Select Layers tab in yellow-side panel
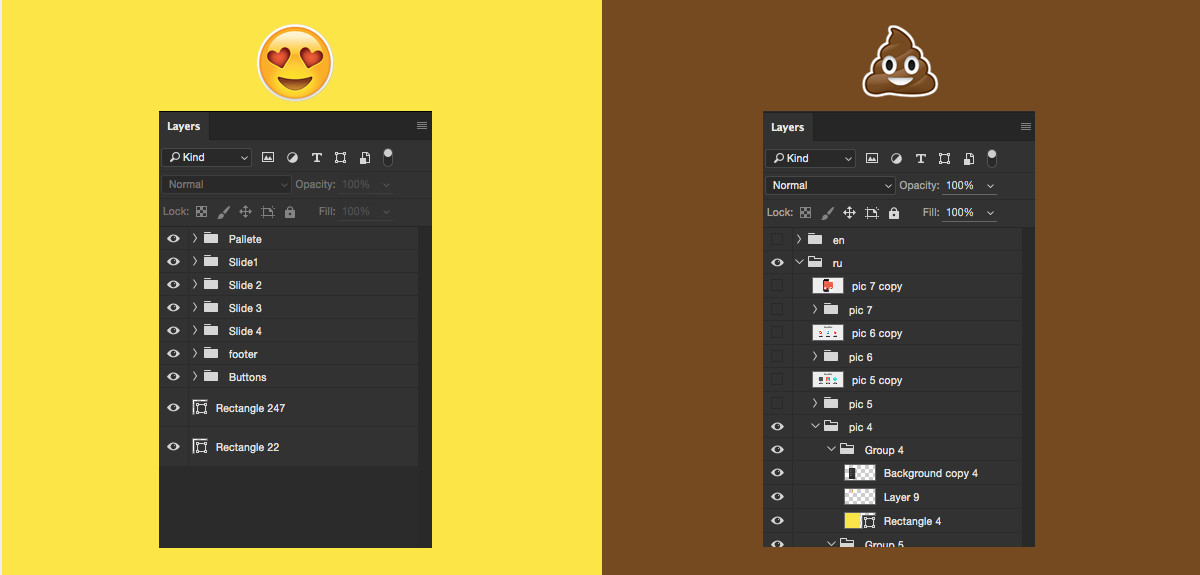Image resolution: width=1200 pixels, height=575 pixels. (184, 126)
